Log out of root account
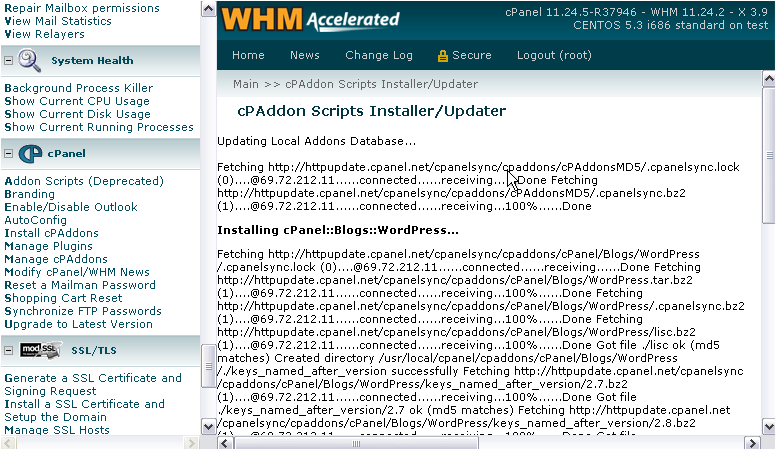Screen dimensions: 776x450 (554, 55)
